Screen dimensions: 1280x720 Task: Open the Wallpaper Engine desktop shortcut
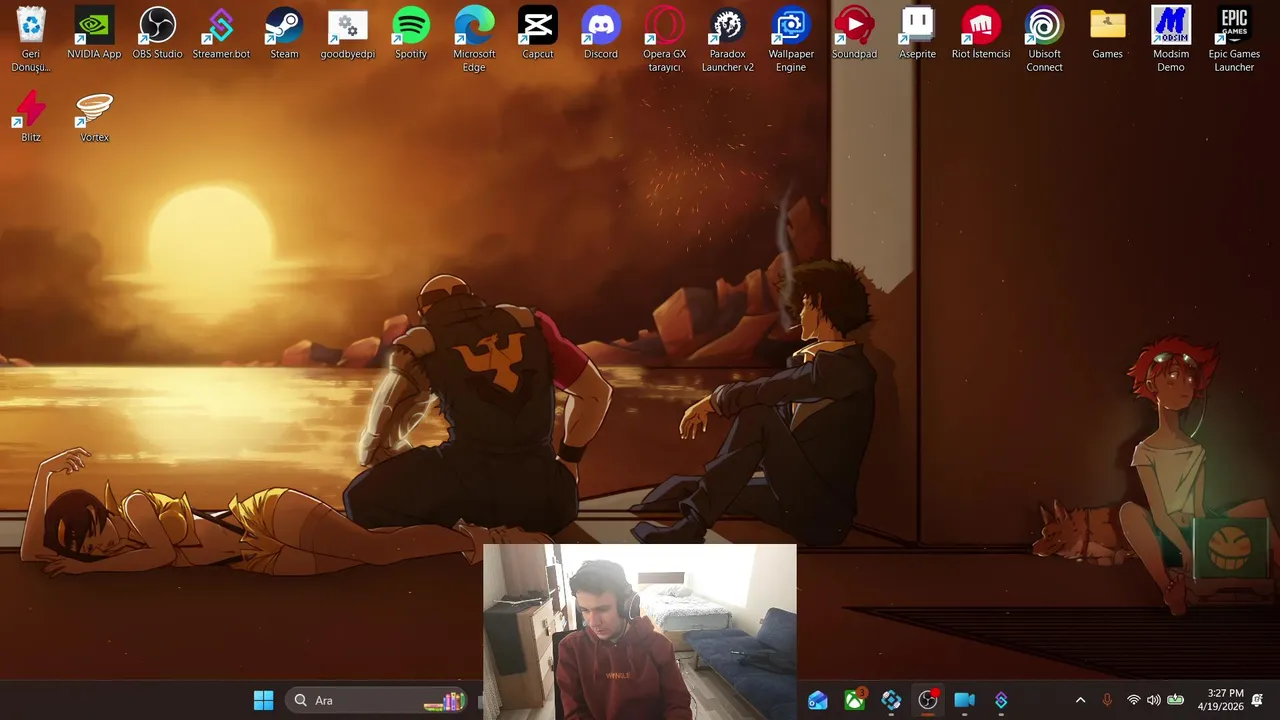[x=791, y=39]
